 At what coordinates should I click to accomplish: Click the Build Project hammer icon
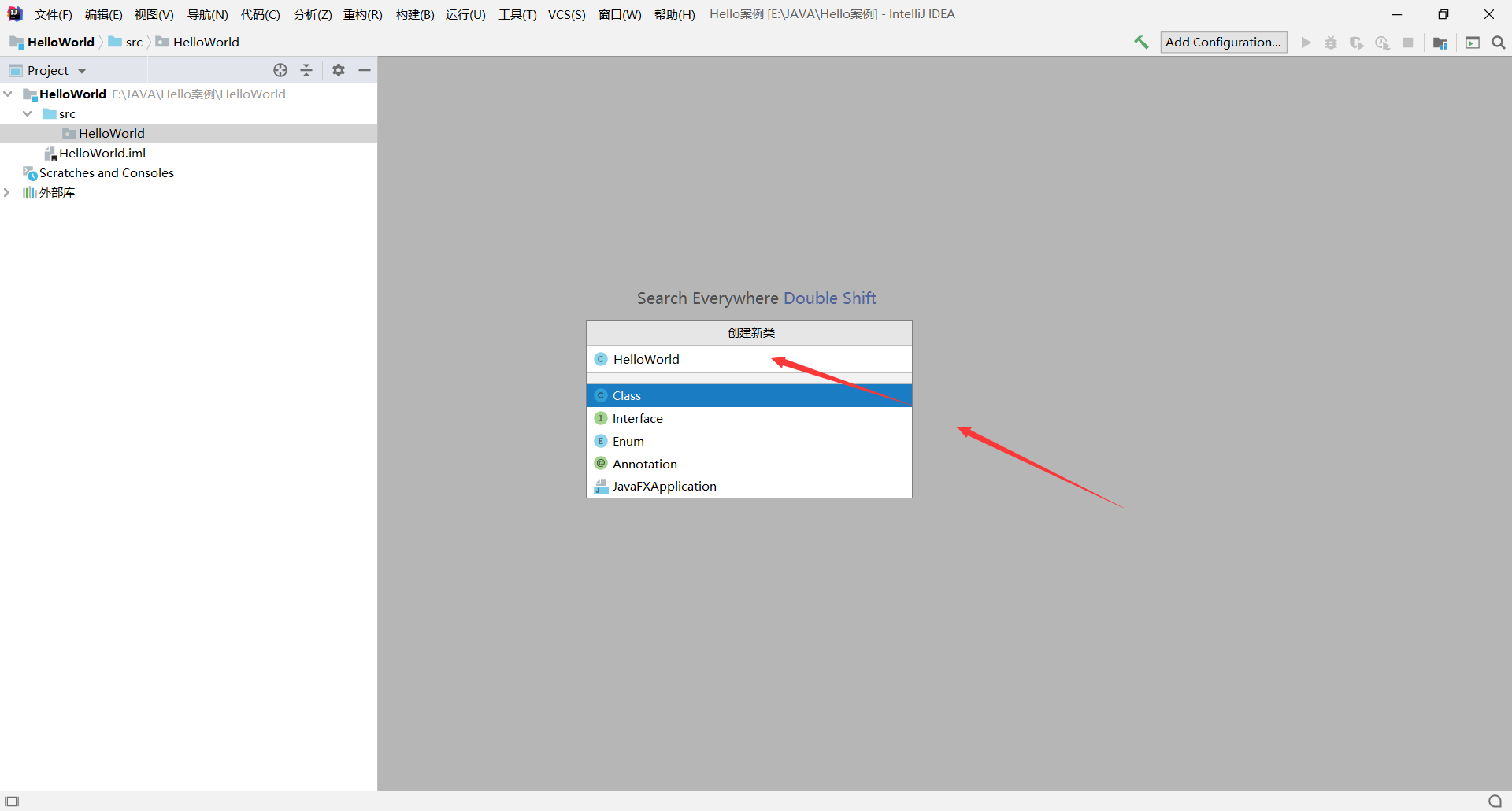point(1141,43)
